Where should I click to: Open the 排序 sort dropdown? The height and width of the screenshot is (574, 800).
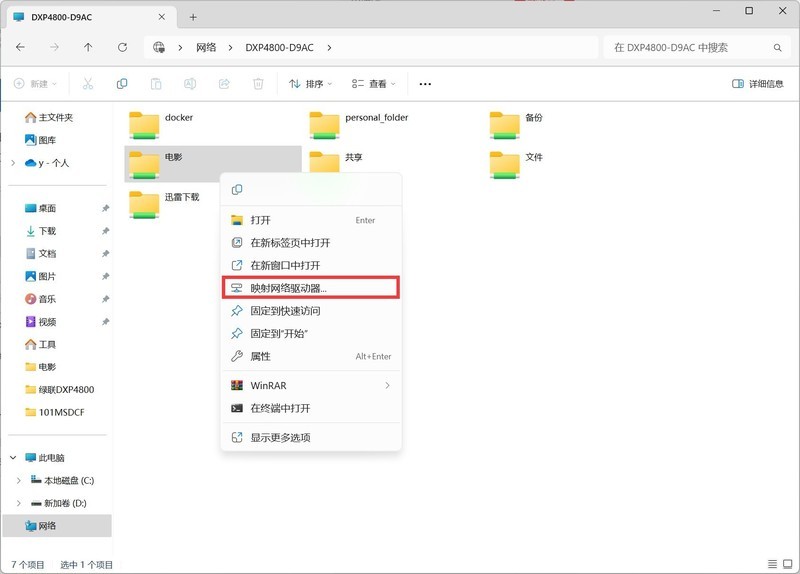pos(310,84)
